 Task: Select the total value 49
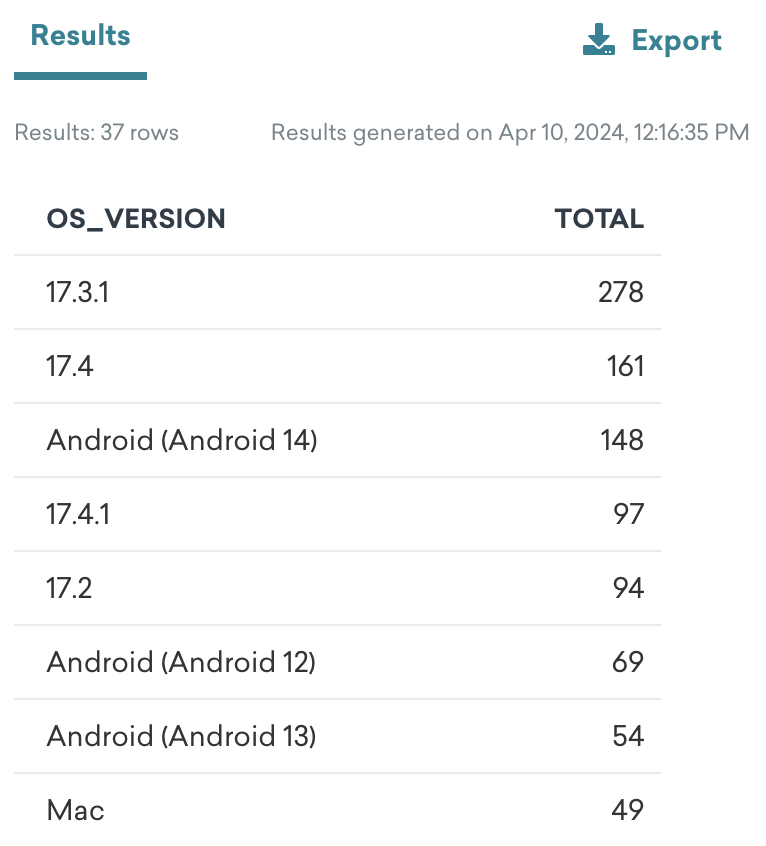628,810
